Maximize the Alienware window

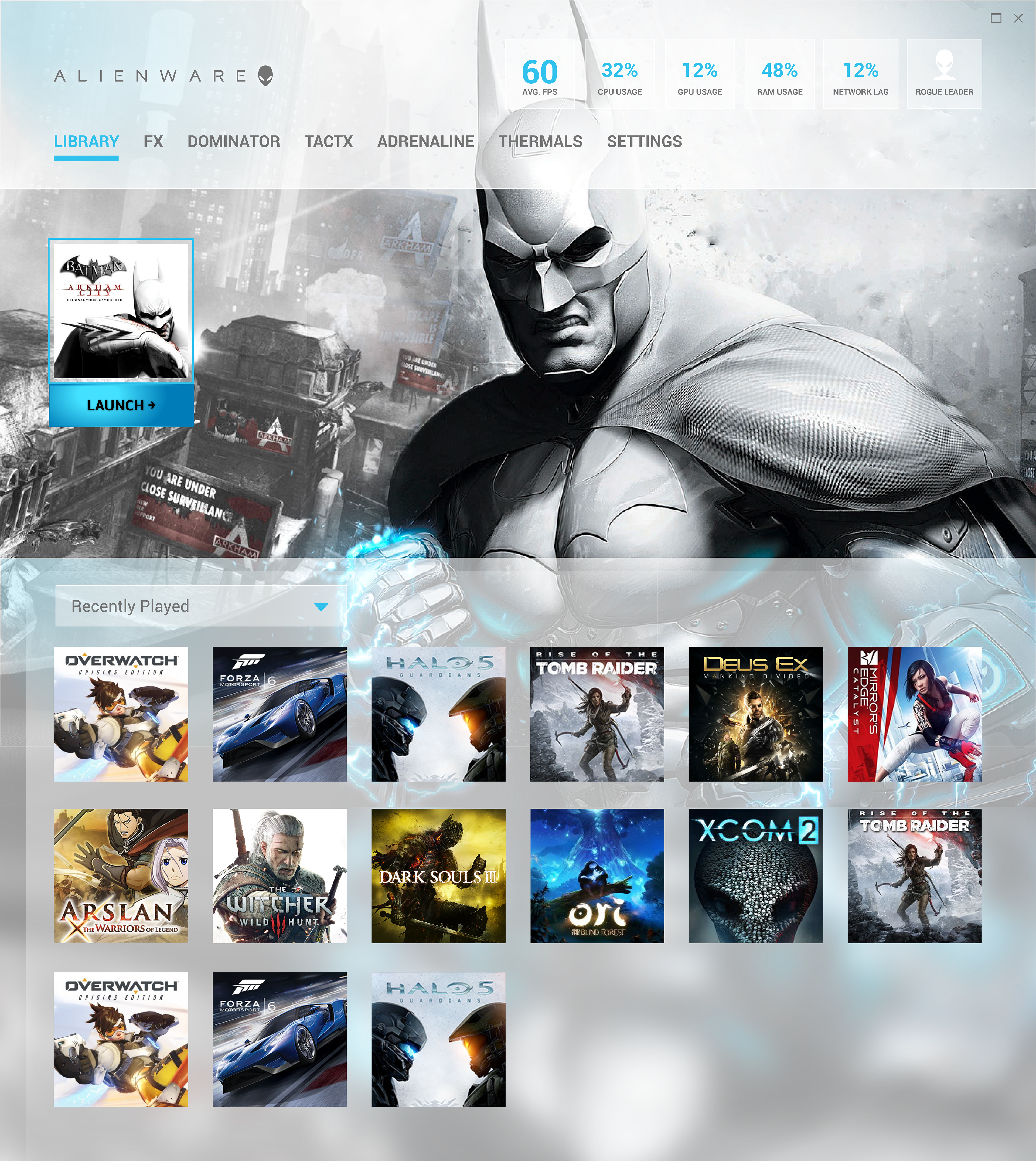tap(996, 18)
